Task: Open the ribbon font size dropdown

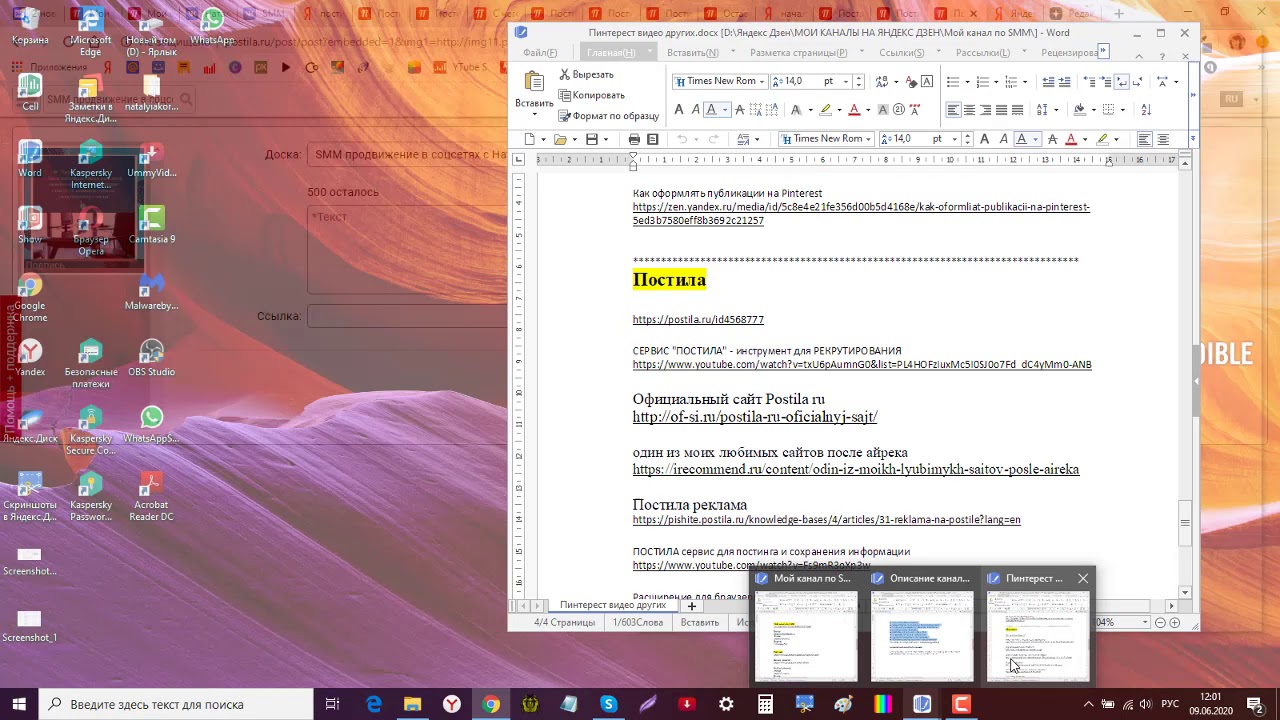Action: (846, 81)
